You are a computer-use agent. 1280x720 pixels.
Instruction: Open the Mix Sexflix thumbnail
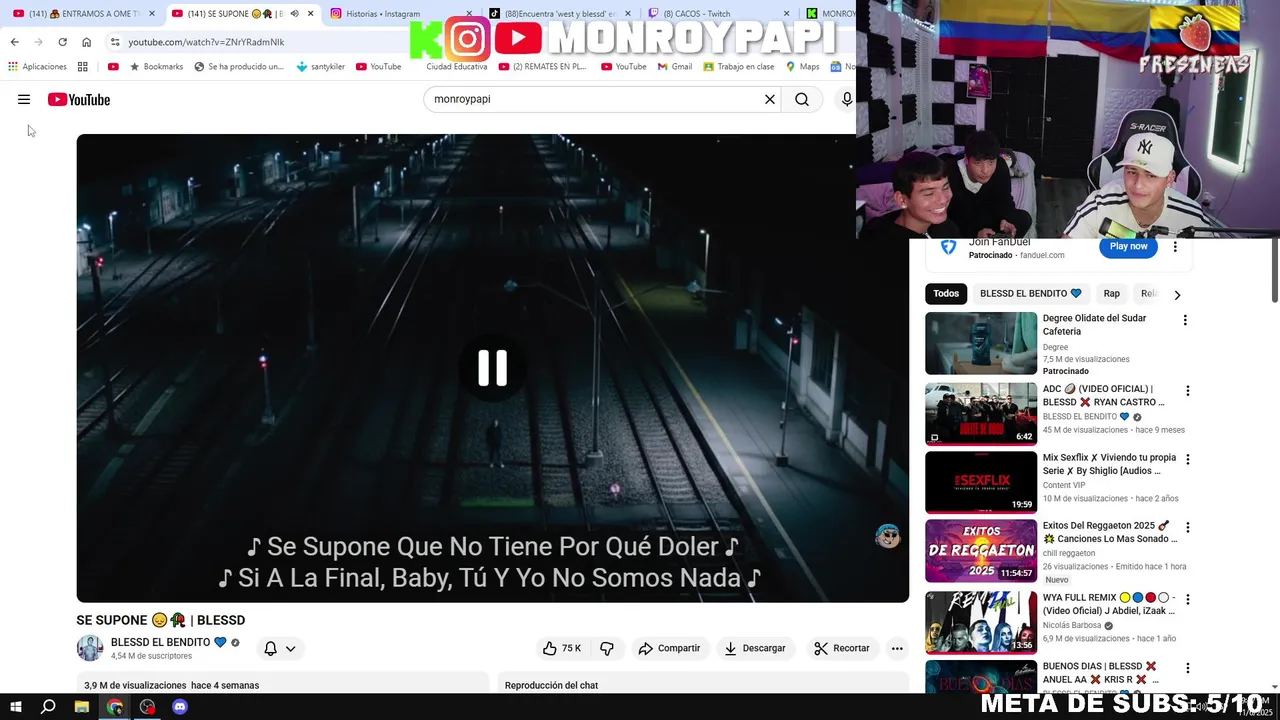981,482
